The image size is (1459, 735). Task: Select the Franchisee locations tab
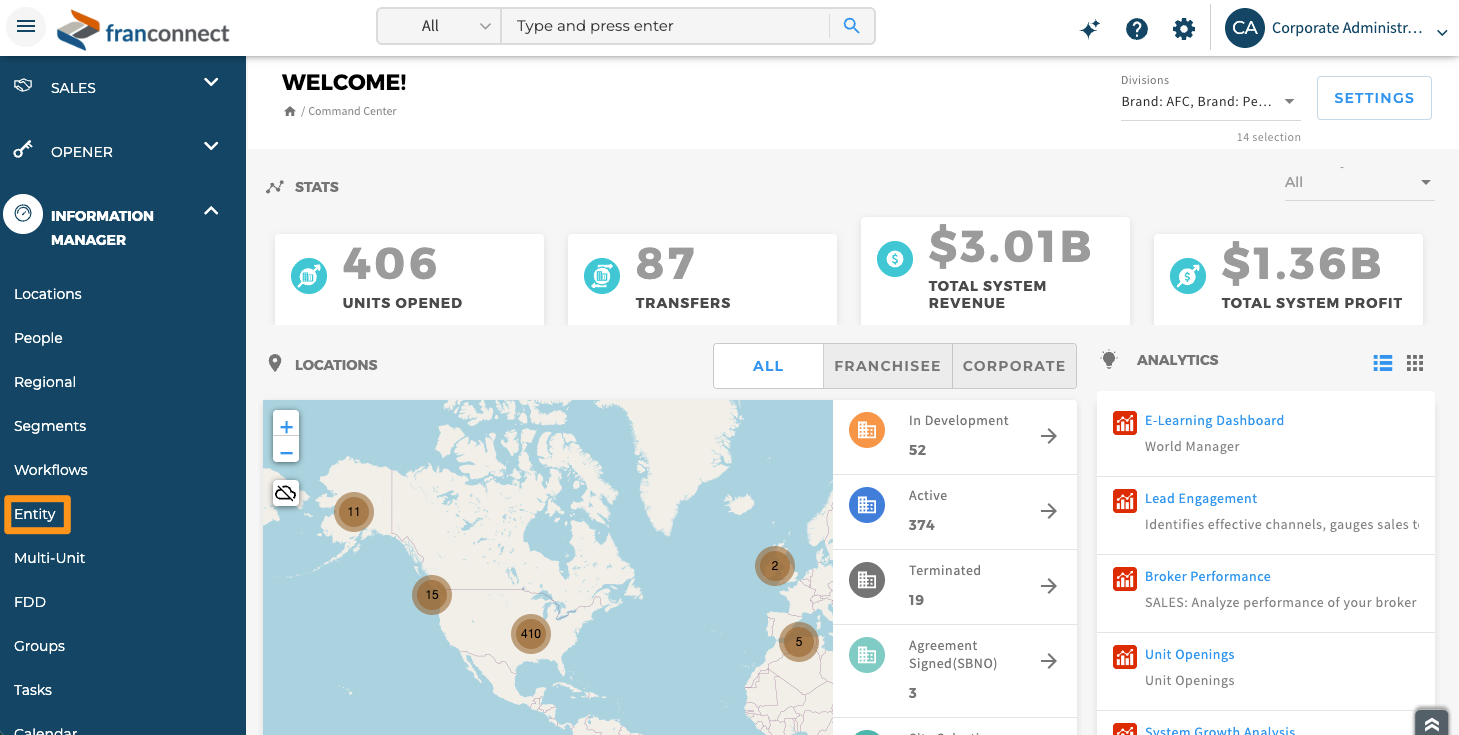click(x=887, y=366)
